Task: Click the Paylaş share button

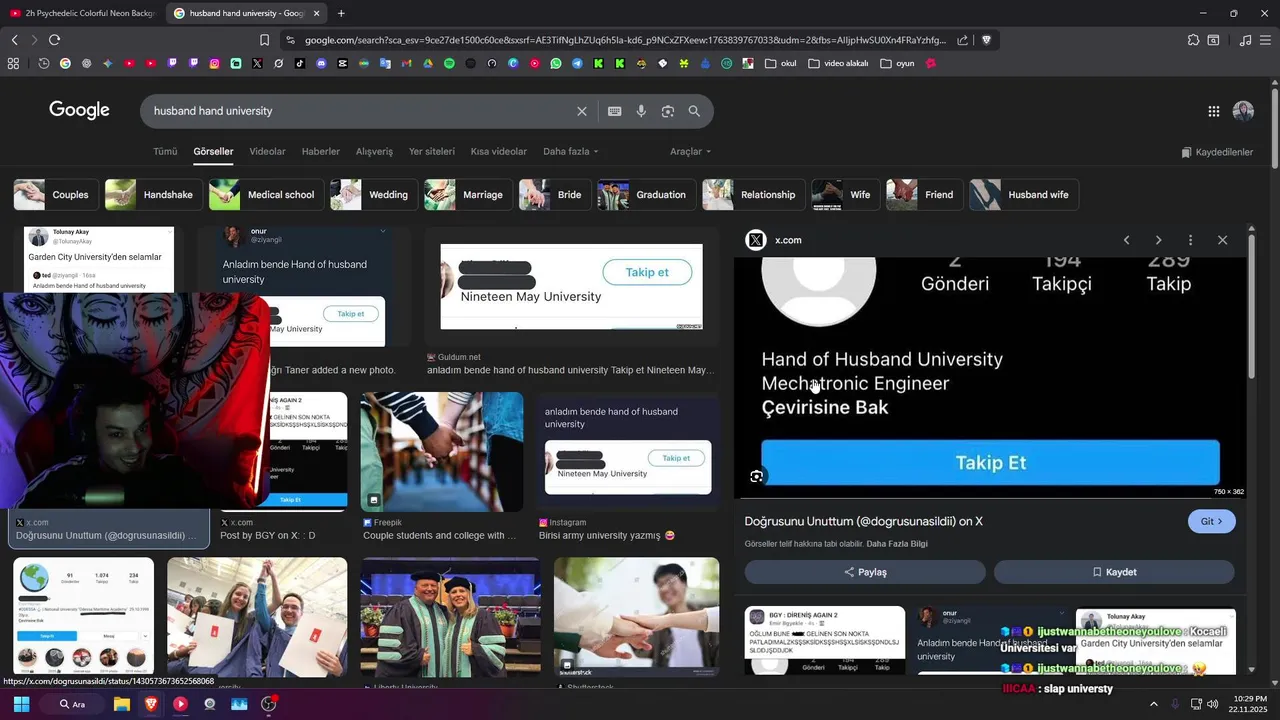Action: [x=865, y=572]
